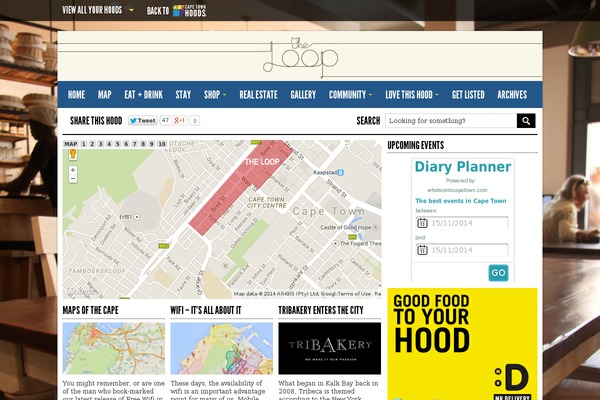
Task: Open the Maps of the Cape thumbnail
Action: pos(114,348)
